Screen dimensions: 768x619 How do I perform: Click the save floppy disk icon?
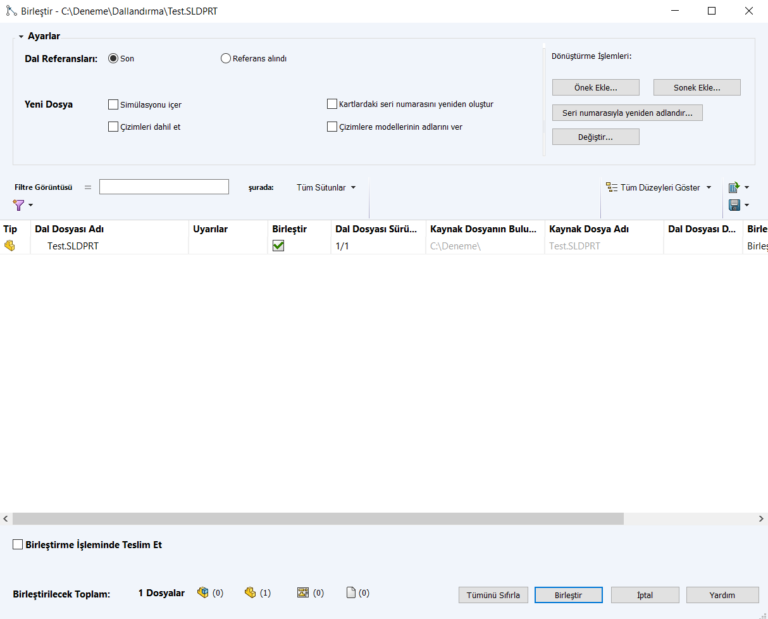coord(734,205)
